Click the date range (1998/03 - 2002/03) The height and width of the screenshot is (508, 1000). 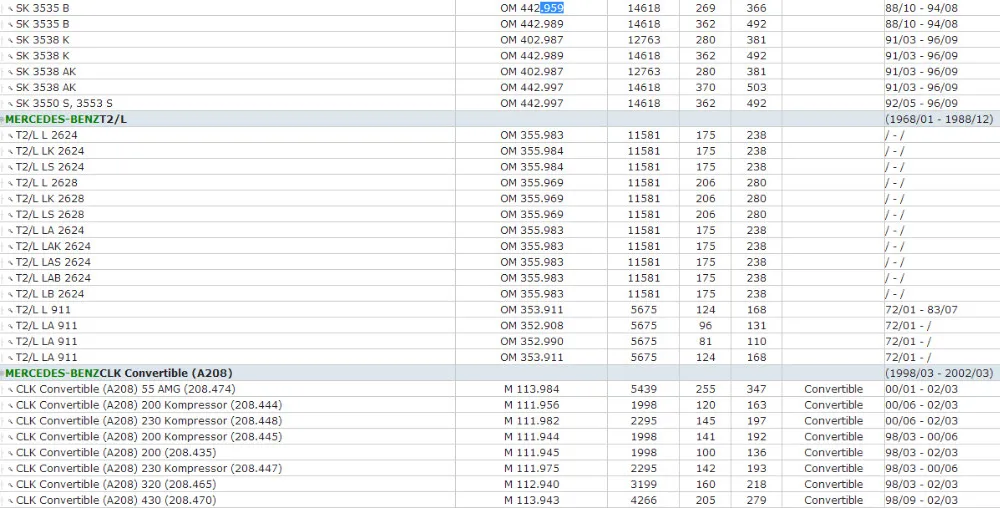(x=939, y=373)
